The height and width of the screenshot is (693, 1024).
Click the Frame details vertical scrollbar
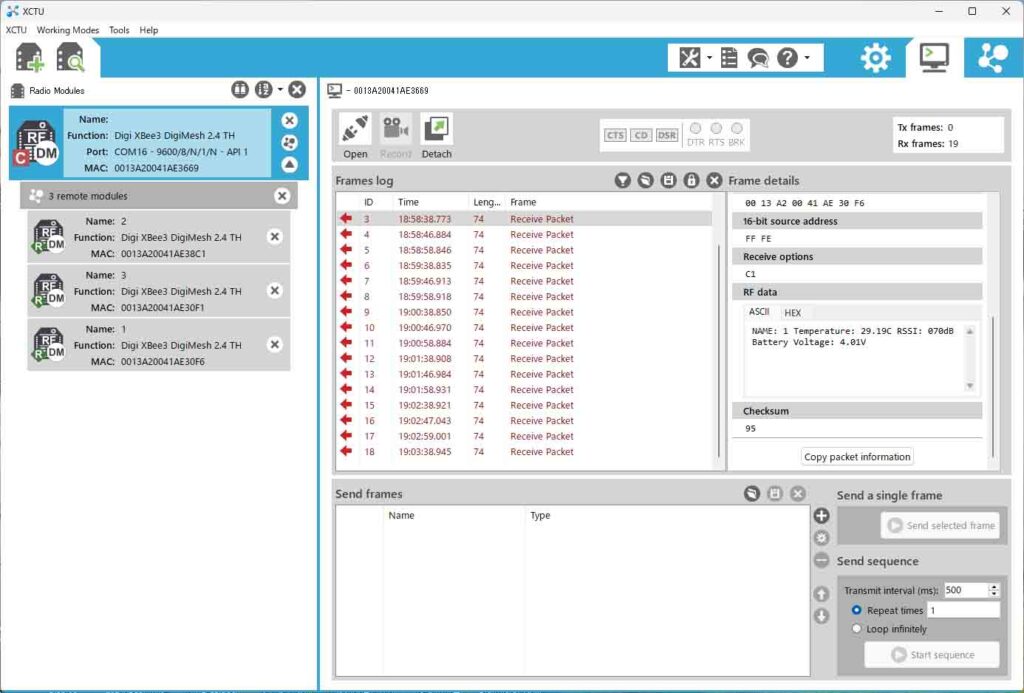coord(993,387)
